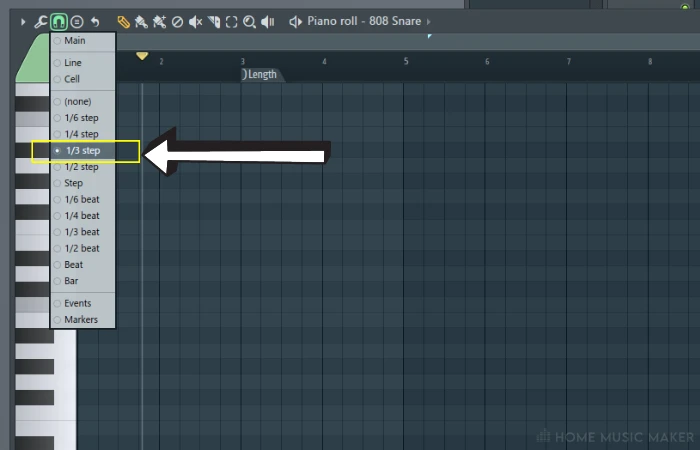Select the Playback scrub speaker tool

(x=267, y=21)
